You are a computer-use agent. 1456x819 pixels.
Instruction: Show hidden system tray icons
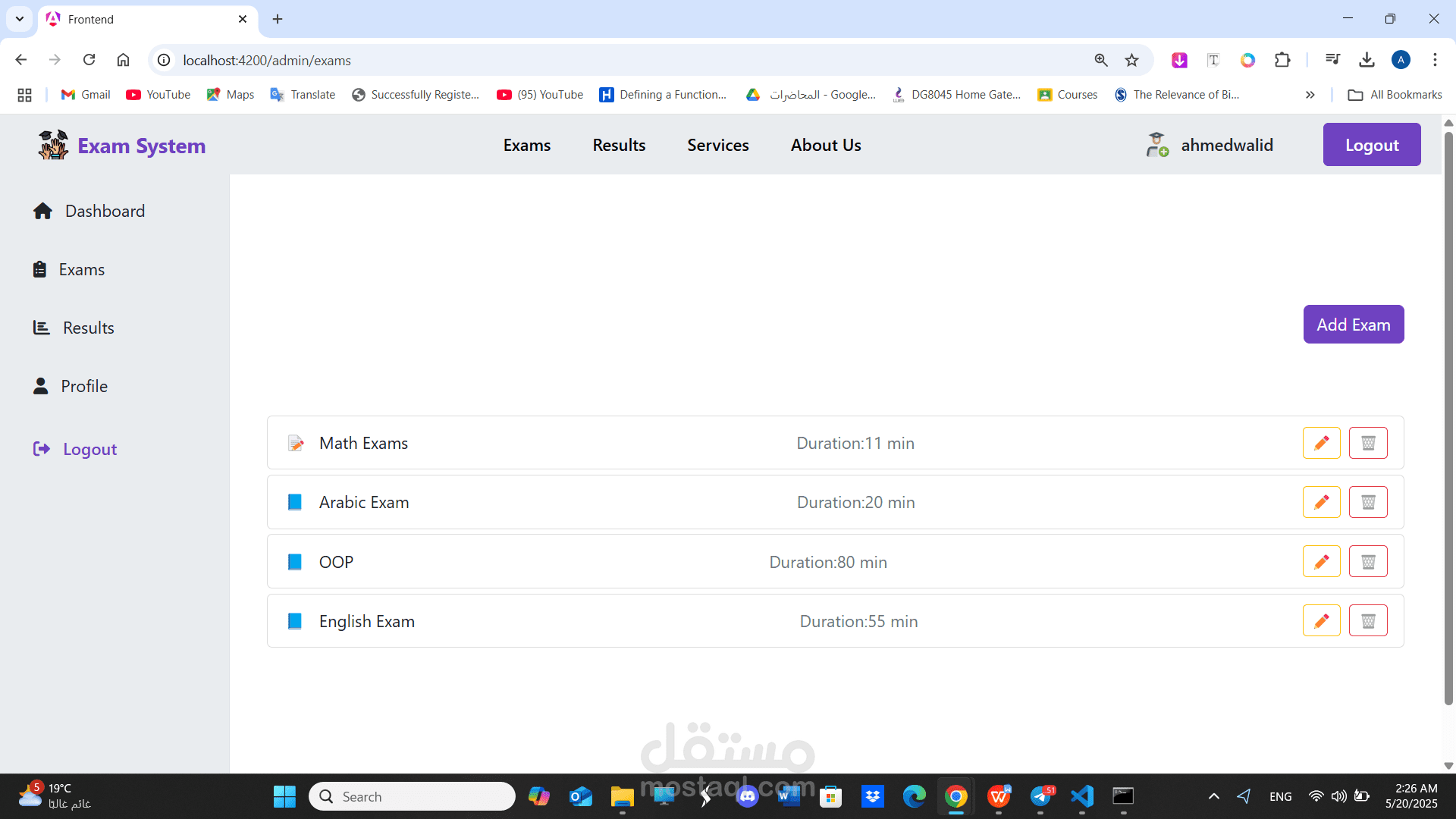[1213, 796]
